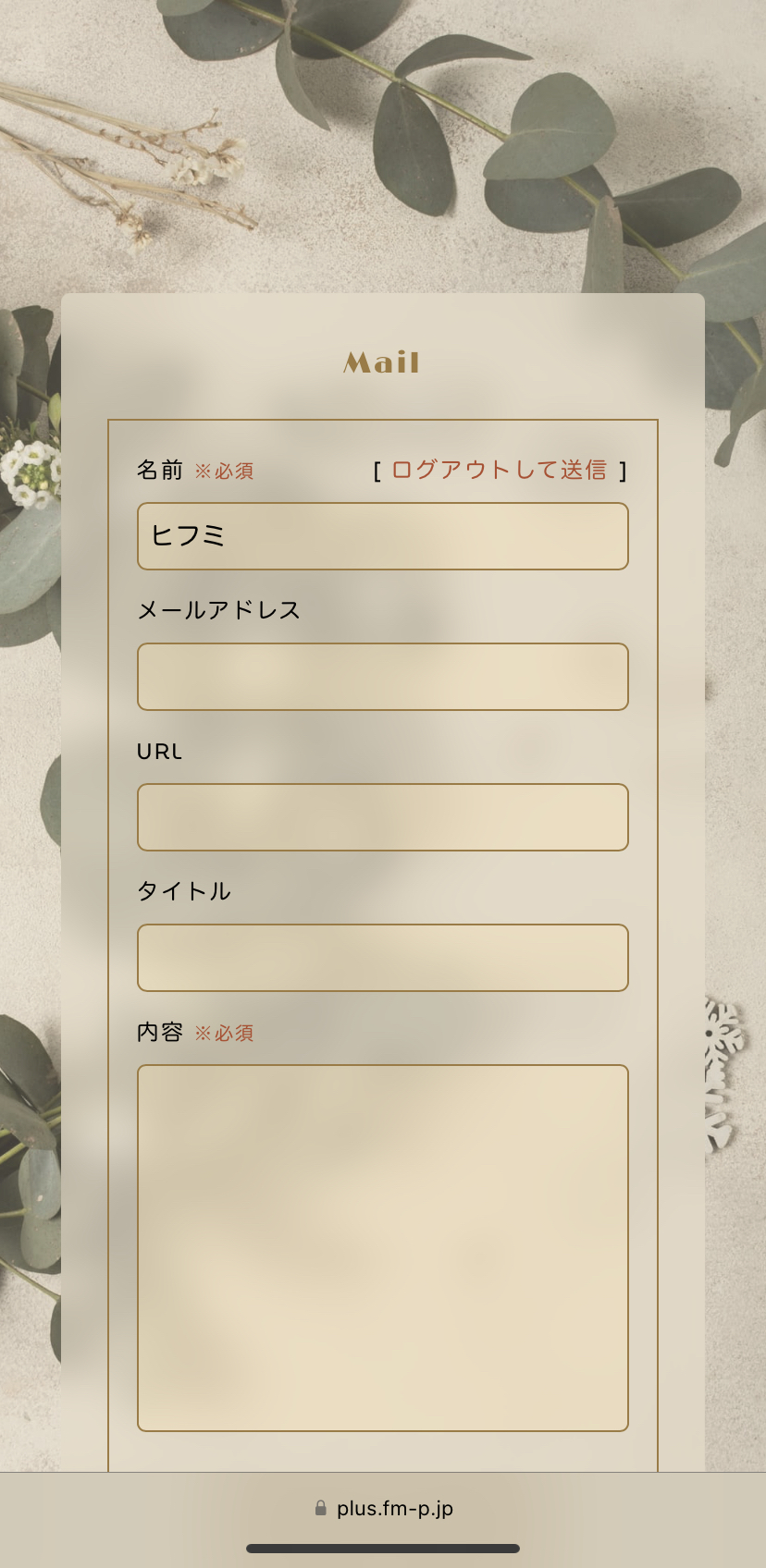Tap the home indicator bar at bottom
The width and height of the screenshot is (766, 1568).
click(383, 1549)
